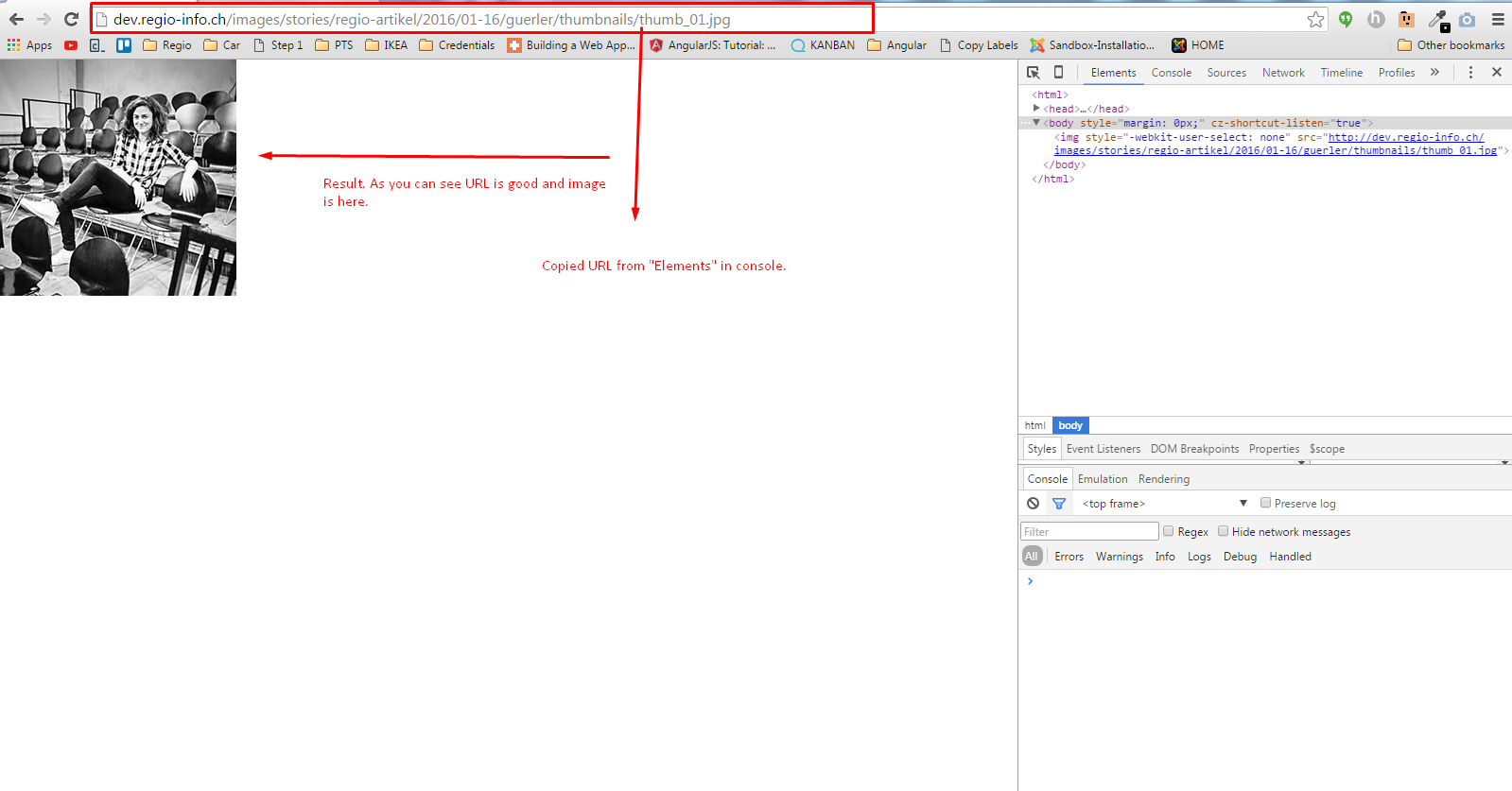Open the Profiles tab
The width and height of the screenshot is (1512, 791).
(x=1397, y=73)
